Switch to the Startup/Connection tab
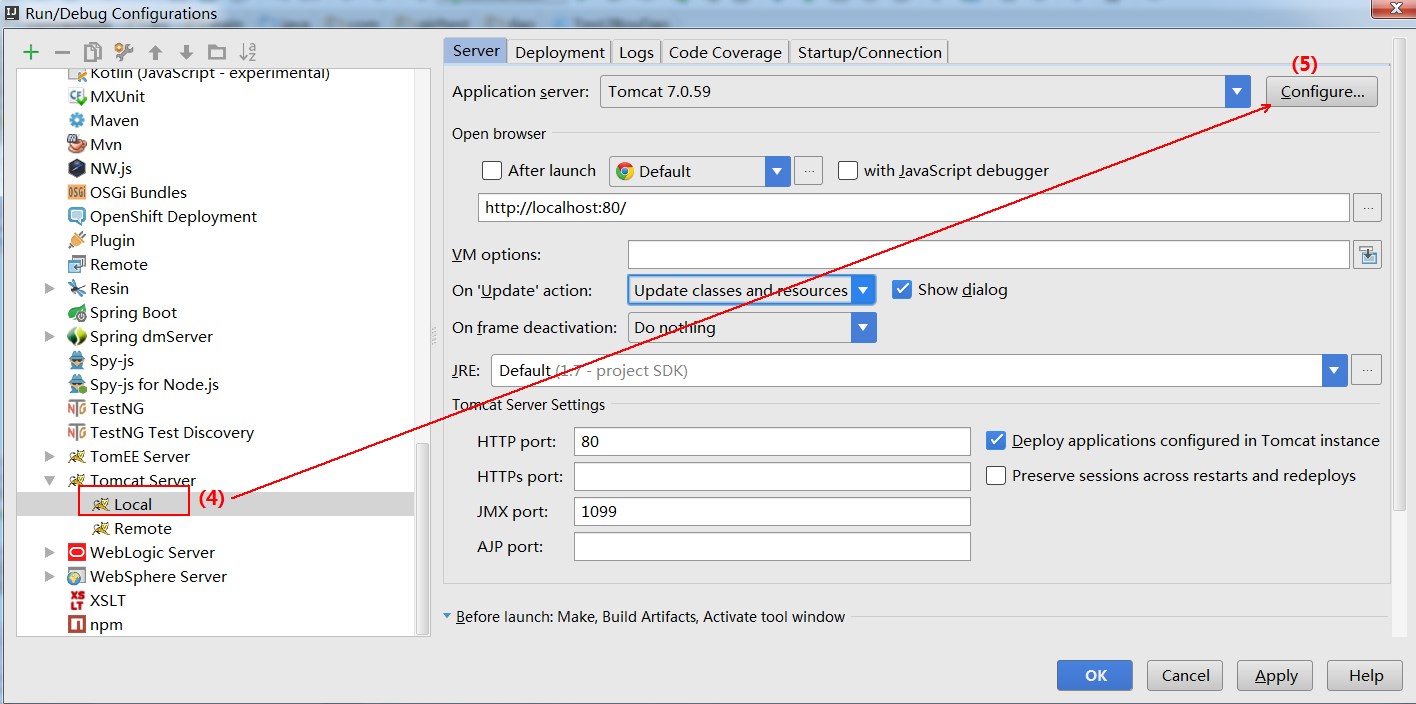The image size is (1416, 704). 869,52
